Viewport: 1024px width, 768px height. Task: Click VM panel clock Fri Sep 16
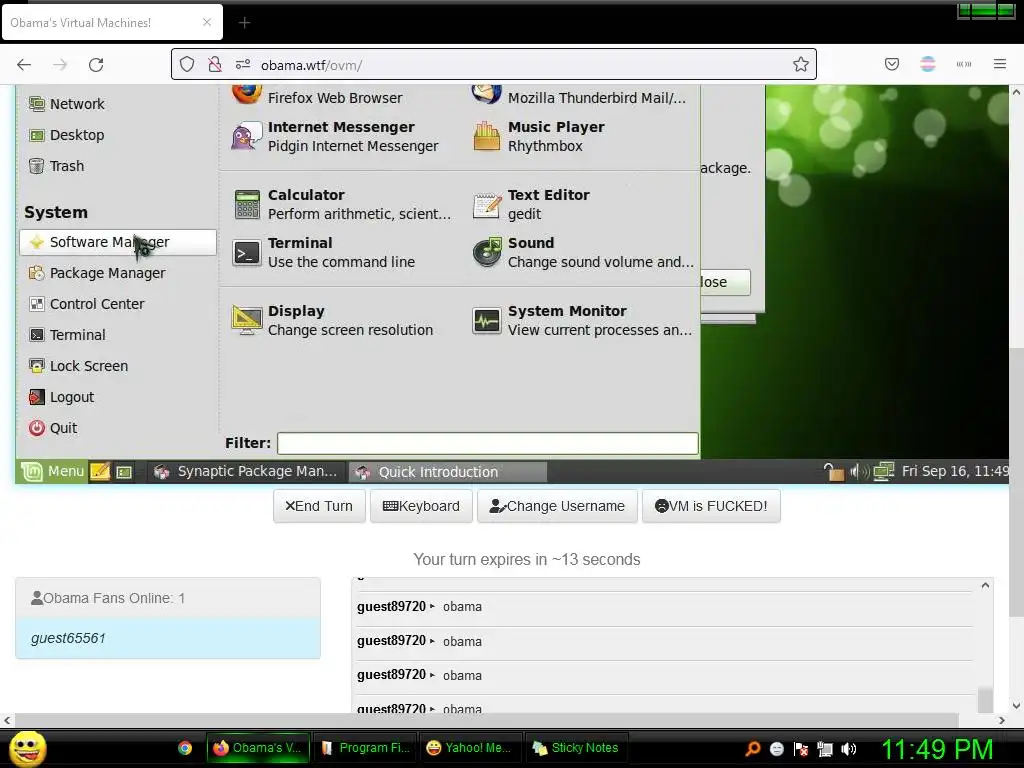tap(955, 471)
